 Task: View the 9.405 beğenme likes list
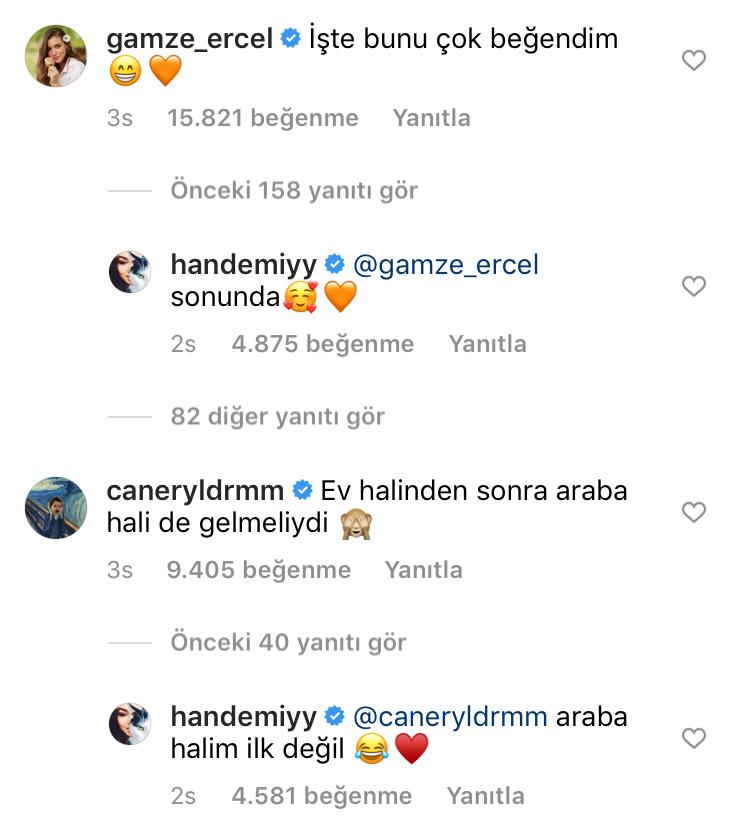coord(259,570)
